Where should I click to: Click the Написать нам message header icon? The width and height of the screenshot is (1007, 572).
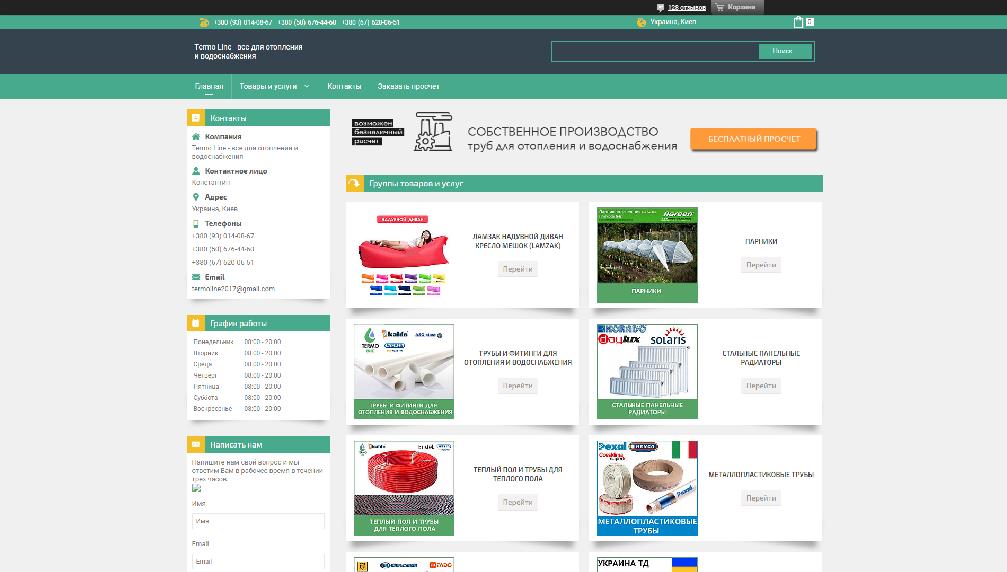(x=196, y=444)
